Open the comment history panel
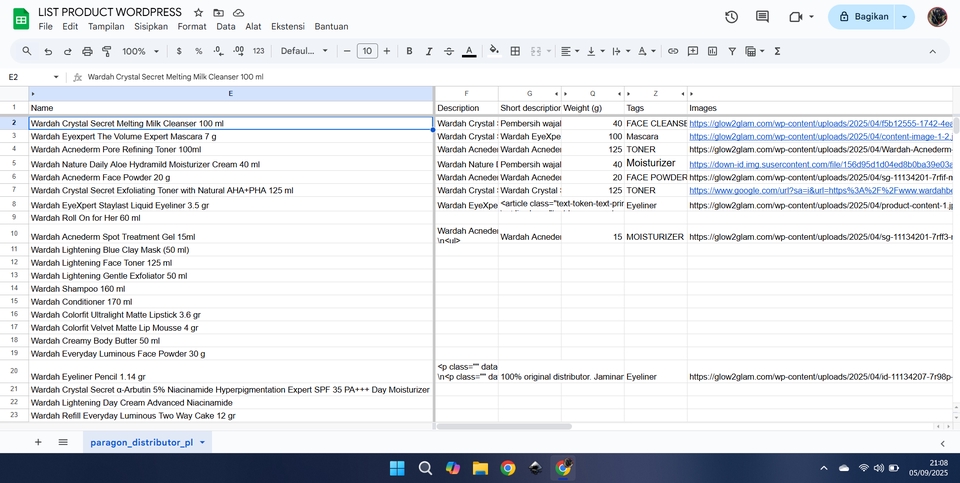 (762, 17)
